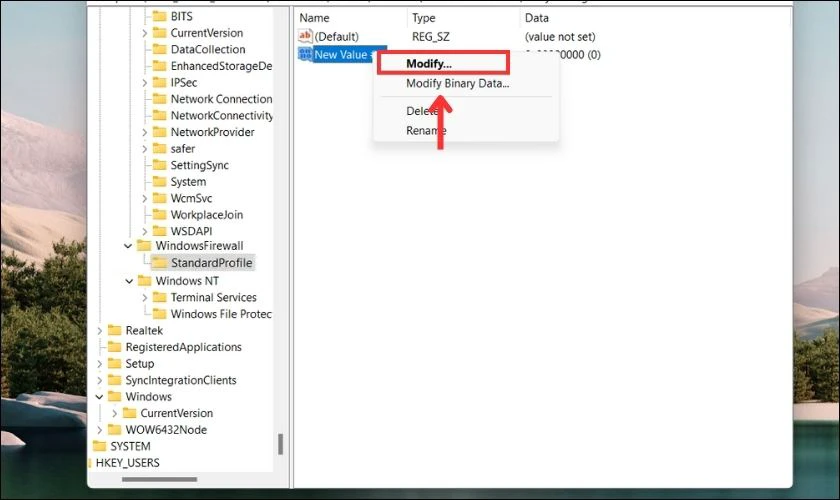Click the WSDAPI folder icon
Screen dimensions: 840x500
[x=160, y=232]
